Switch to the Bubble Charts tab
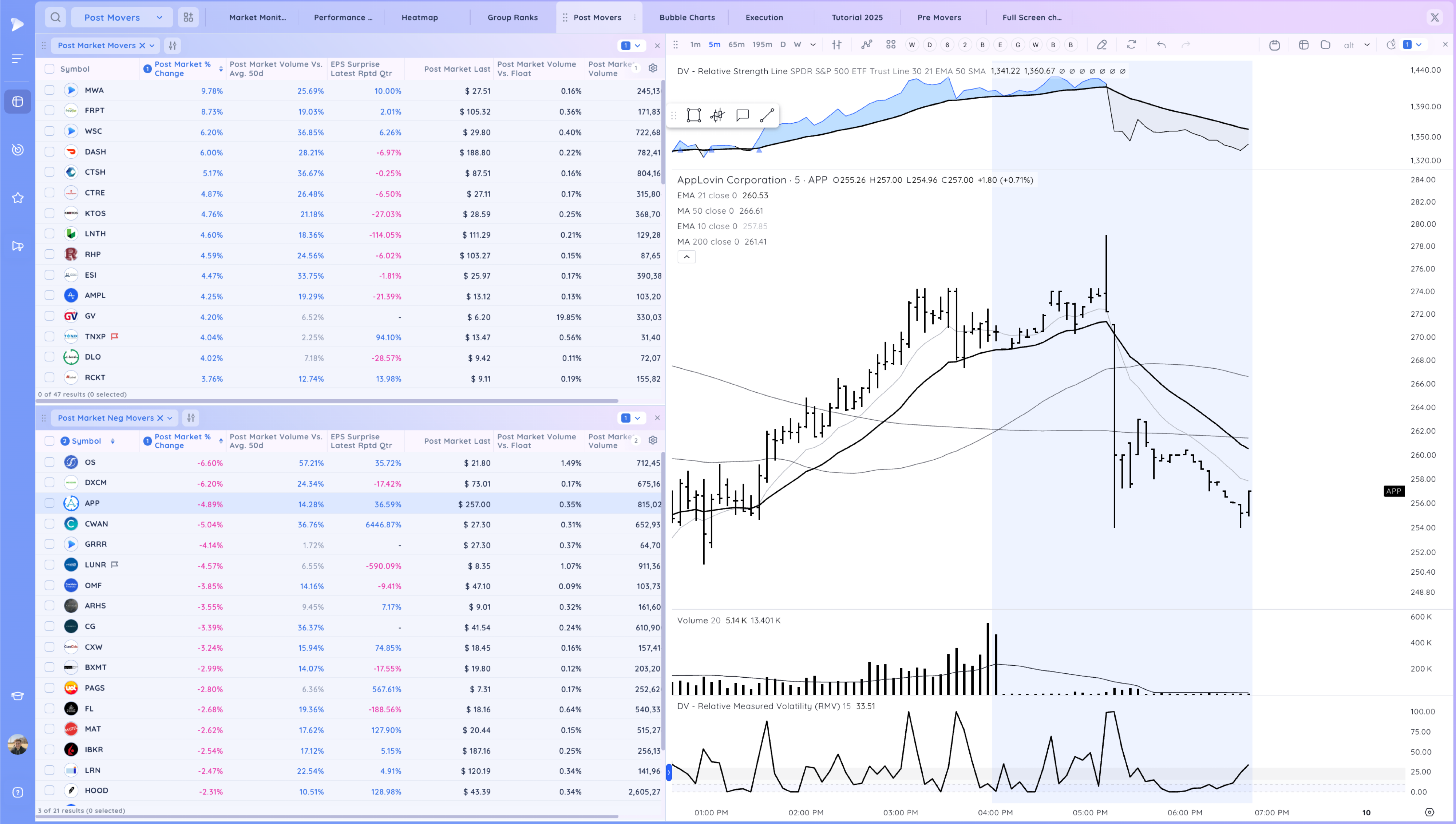1456x824 pixels. click(x=687, y=17)
